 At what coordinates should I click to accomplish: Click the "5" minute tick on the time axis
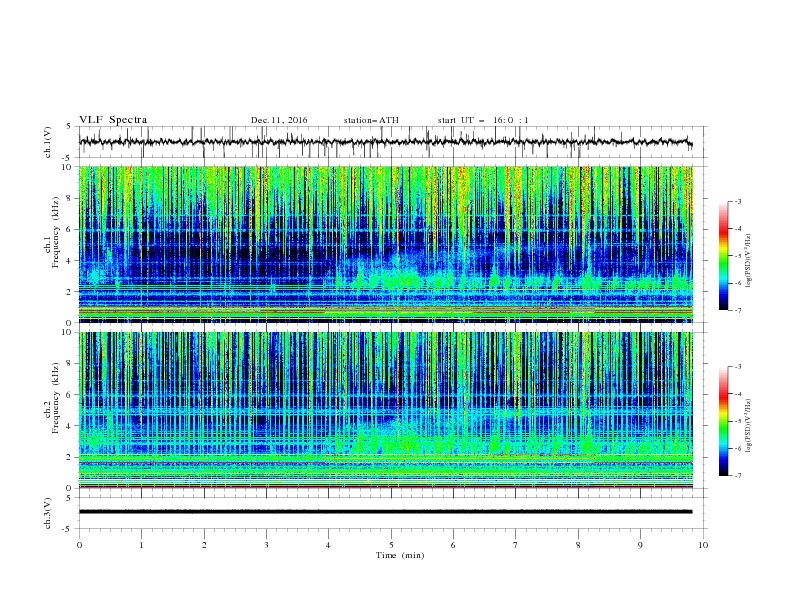tap(391, 545)
